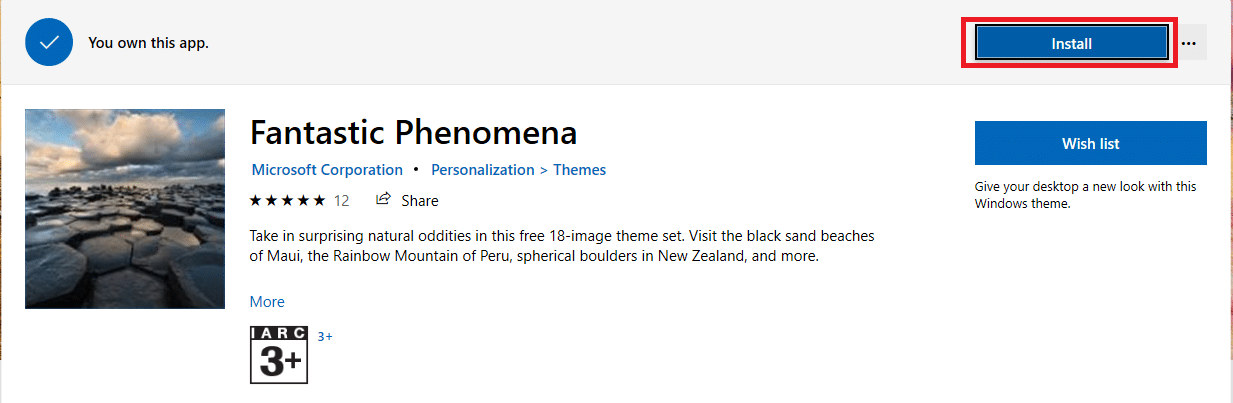Image resolution: width=1233 pixels, height=403 pixels.
Task: Go to the Personalization category
Action: (x=482, y=170)
